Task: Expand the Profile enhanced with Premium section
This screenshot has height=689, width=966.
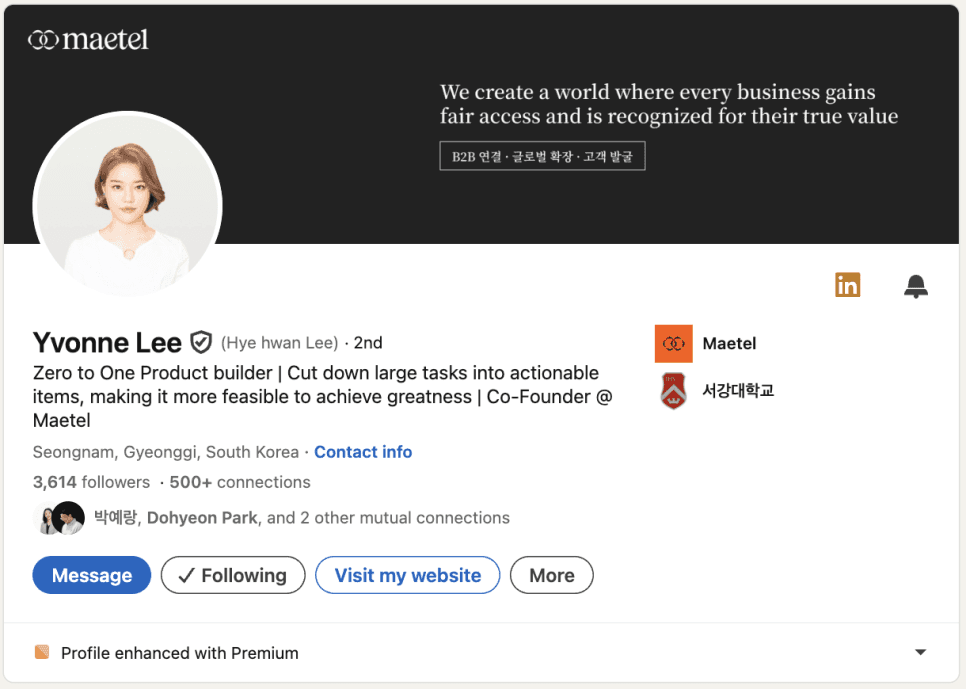Action: [920, 652]
